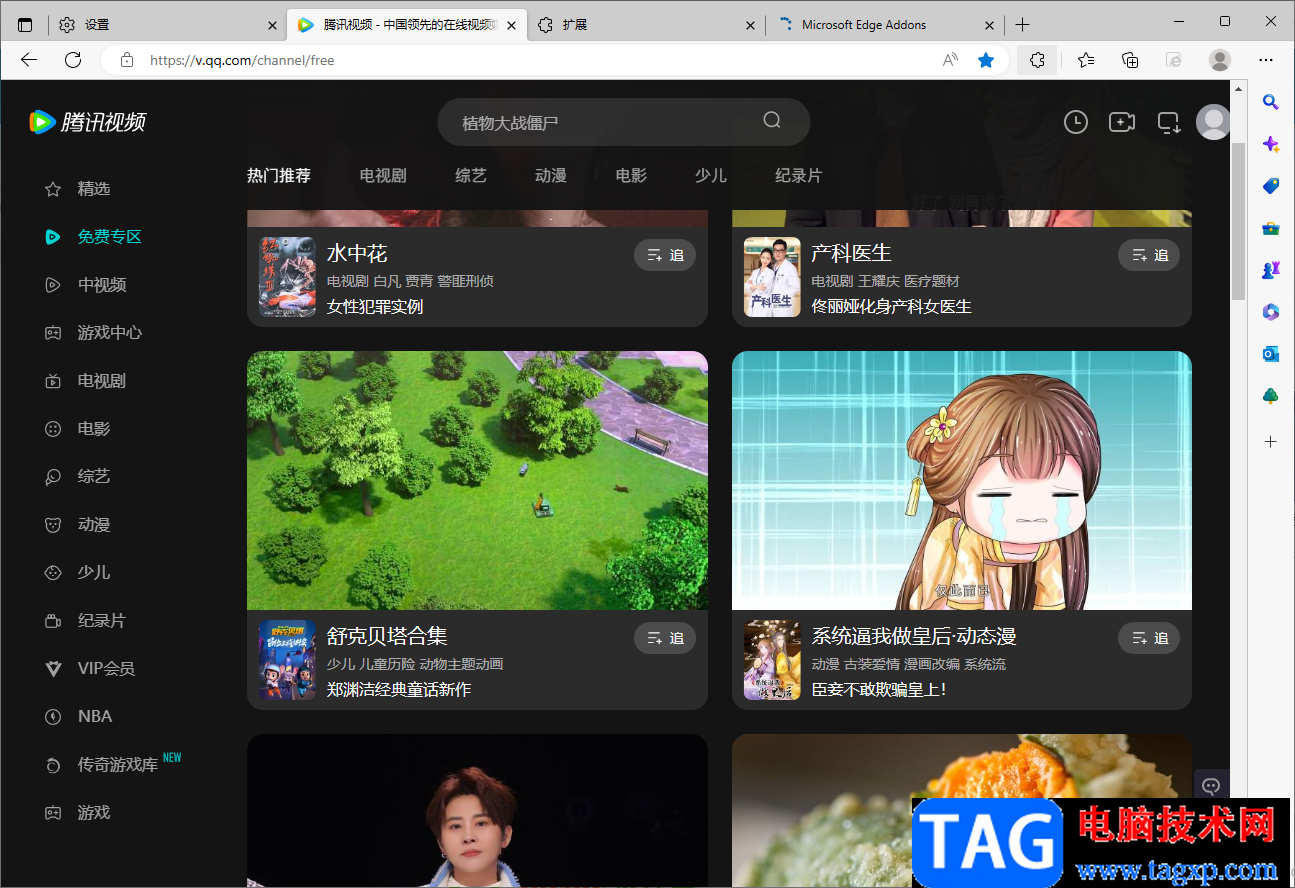This screenshot has width=1295, height=888.
Task: Open a new browser tab
Action: coord(1022,25)
